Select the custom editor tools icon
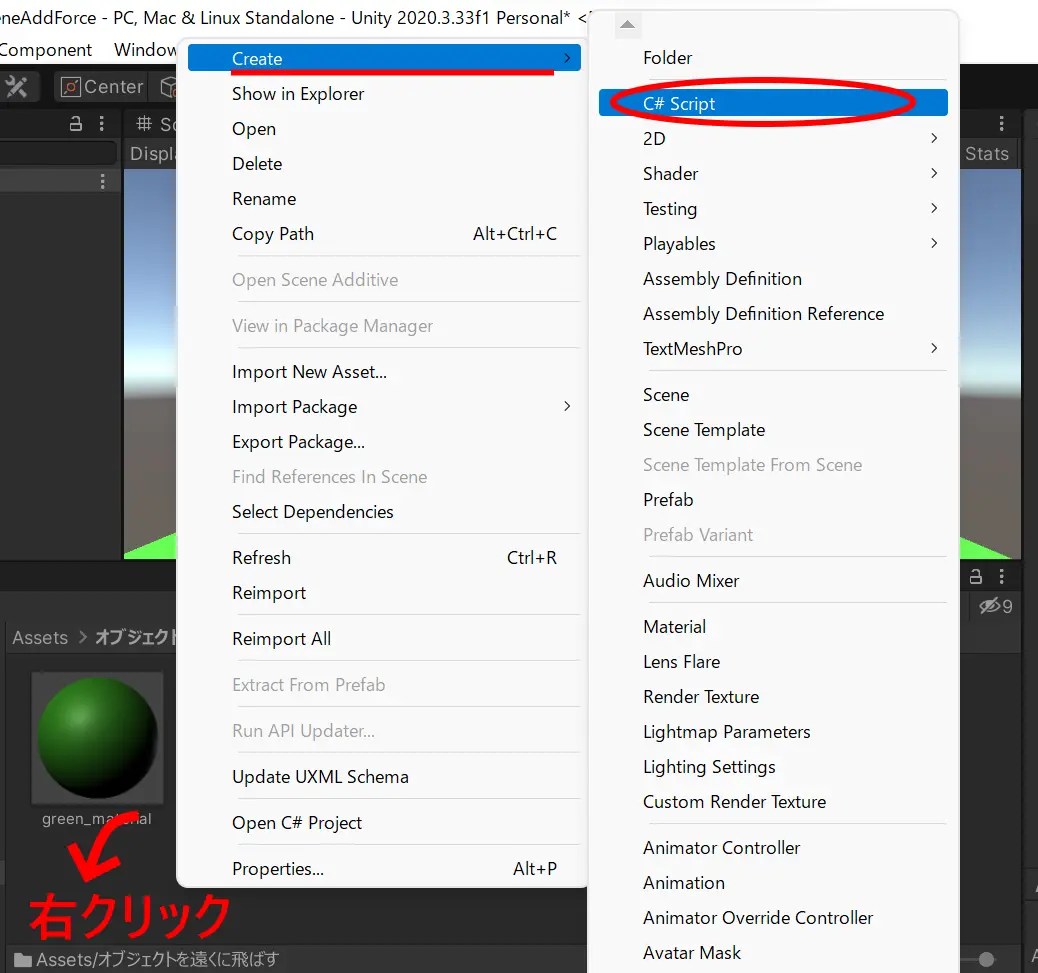 (x=17, y=87)
